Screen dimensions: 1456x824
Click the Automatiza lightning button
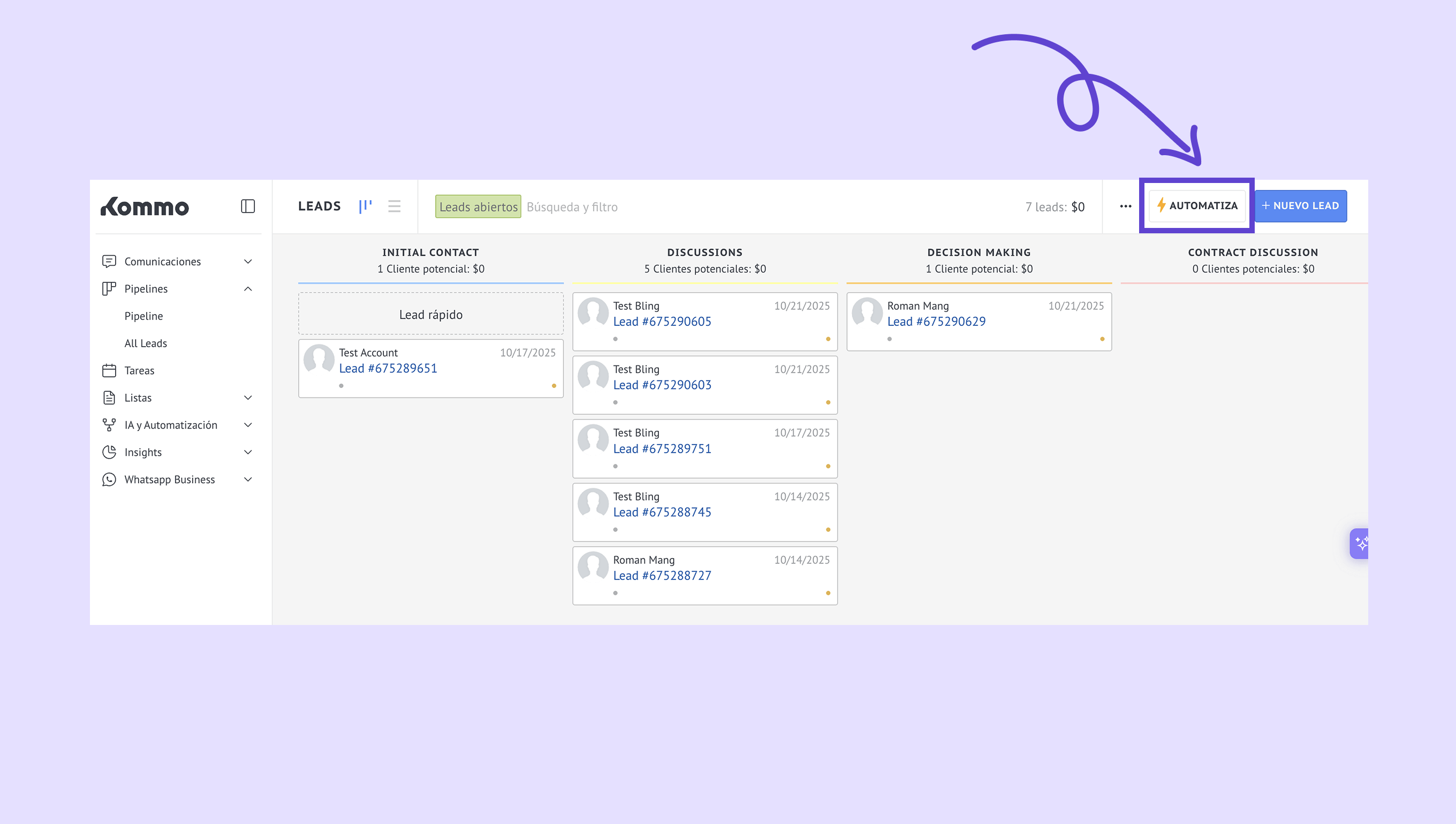click(1197, 206)
